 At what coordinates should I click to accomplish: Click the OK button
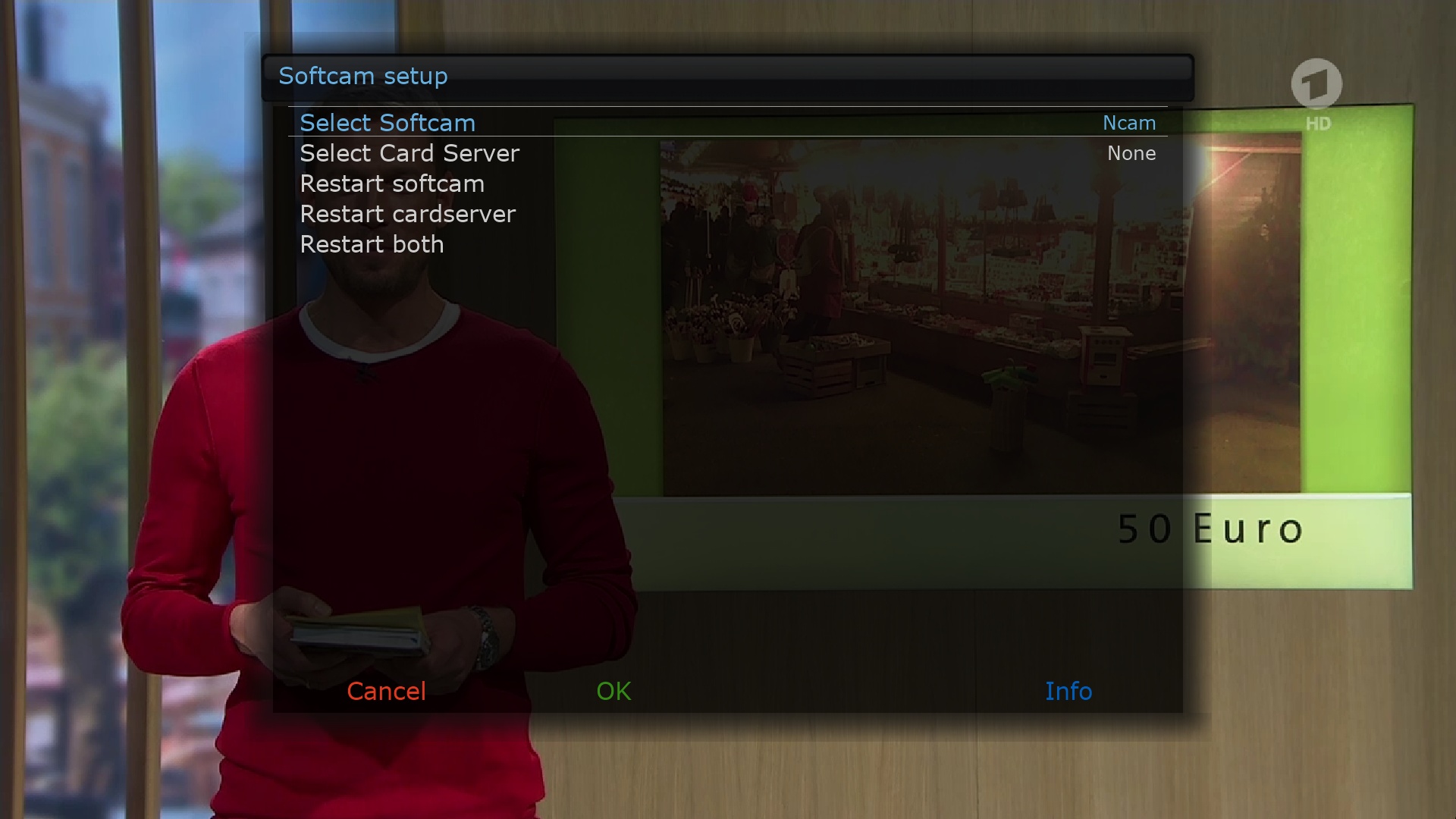pos(614,690)
